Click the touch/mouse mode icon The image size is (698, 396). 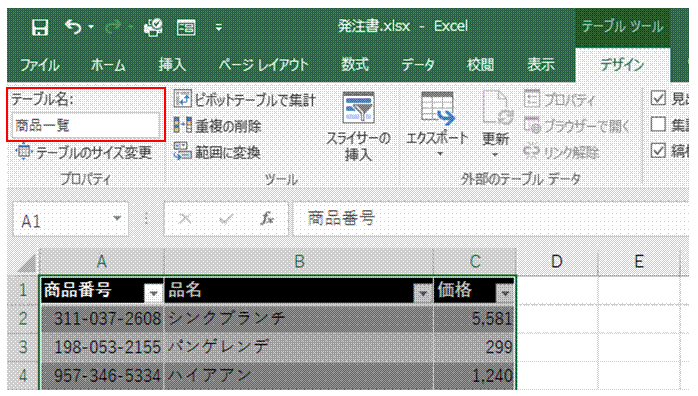(154, 27)
